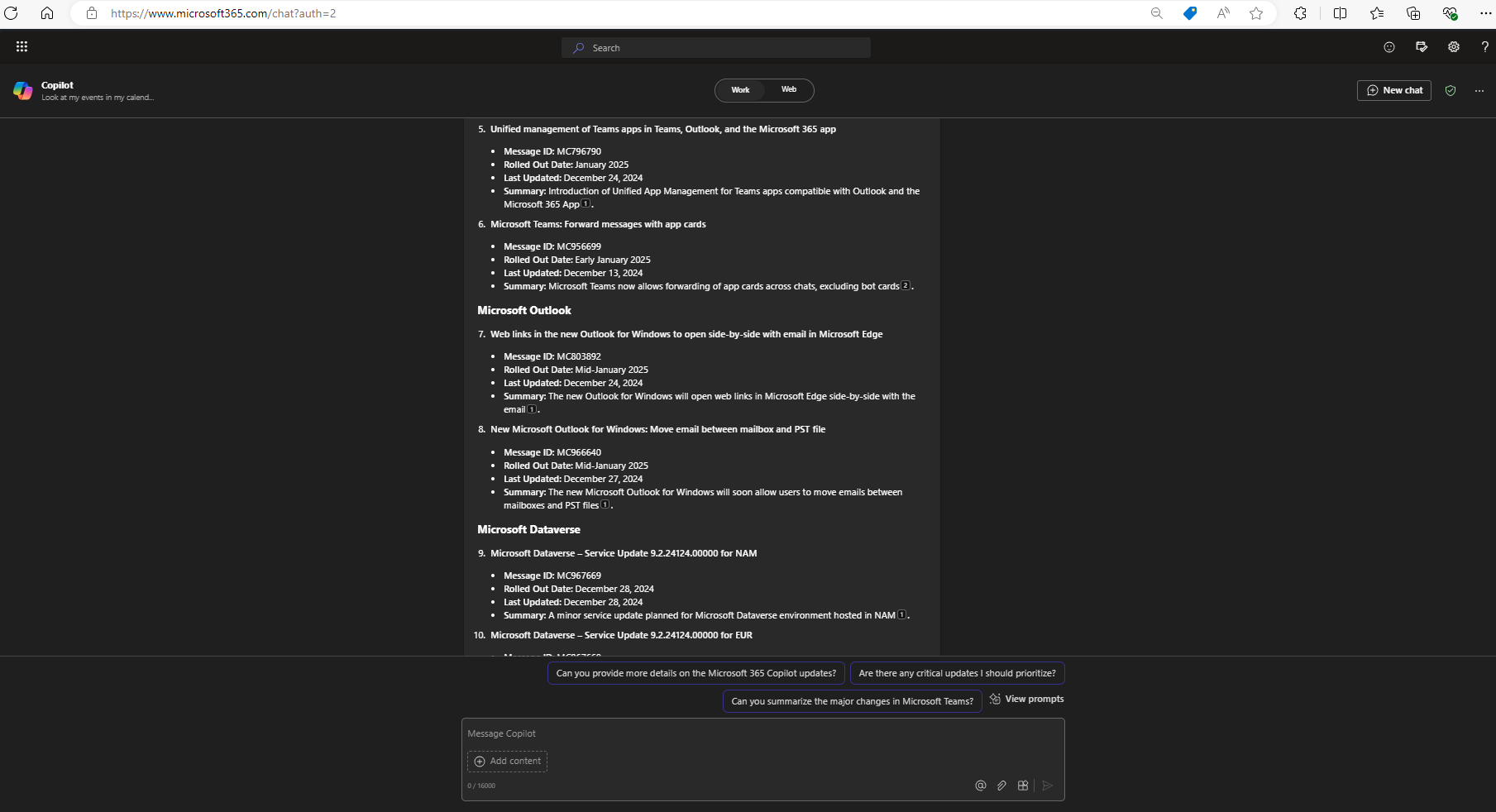This screenshot has height=812, width=1496.
Task: Click the browser address bar URL
Action: pyautogui.click(x=223, y=13)
